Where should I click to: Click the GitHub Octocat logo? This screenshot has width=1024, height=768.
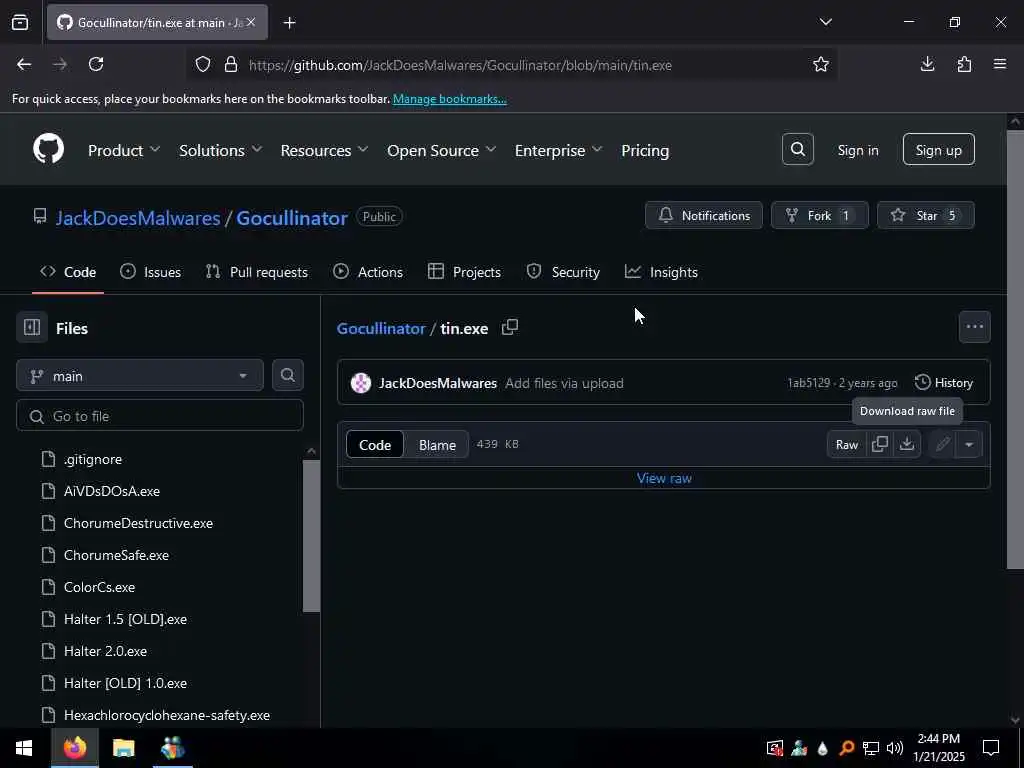click(x=48, y=150)
